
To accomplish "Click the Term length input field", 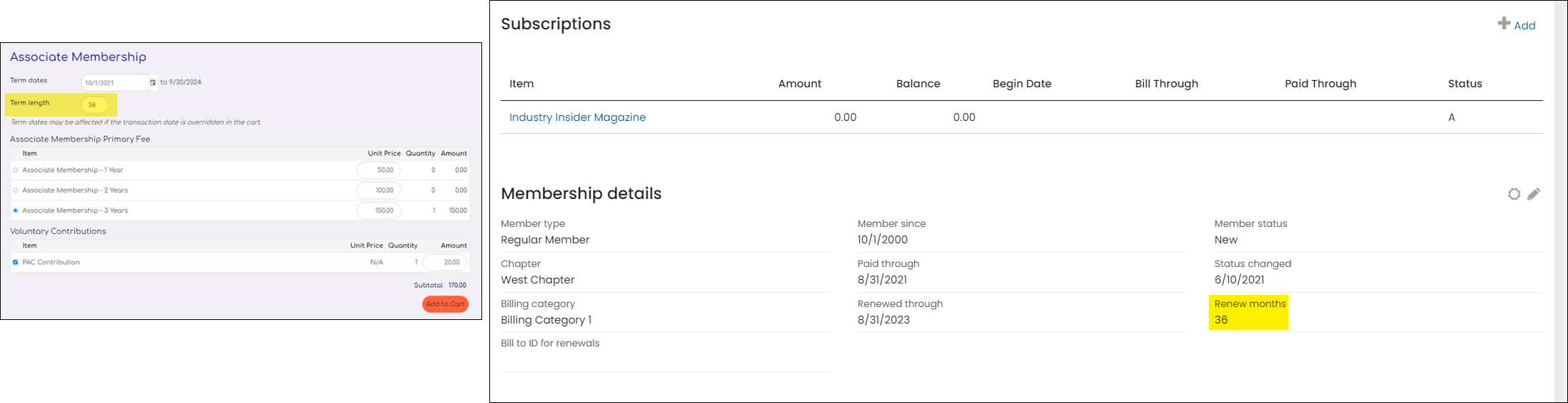I will pos(94,105).
